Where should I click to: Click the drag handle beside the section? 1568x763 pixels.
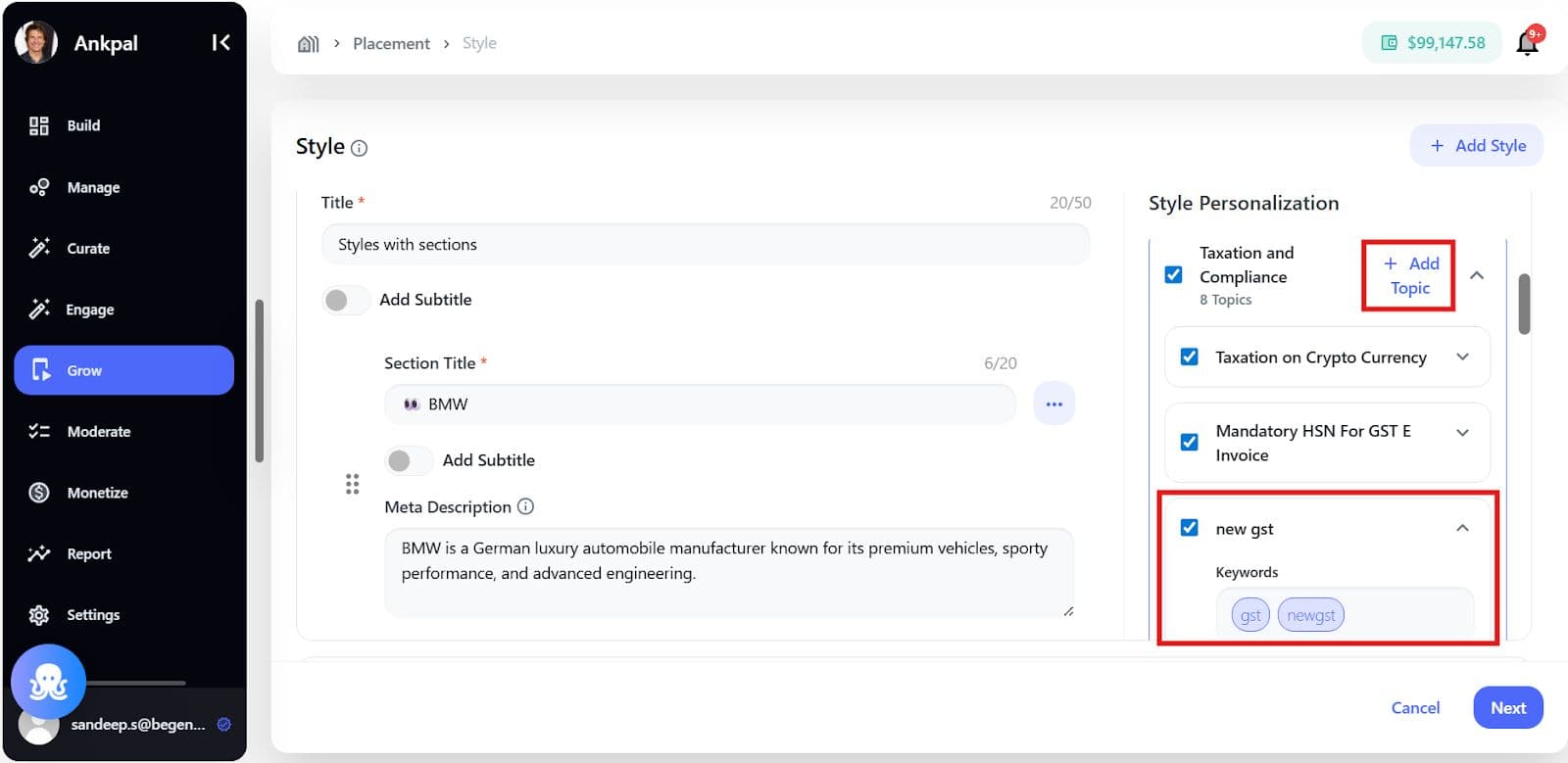(352, 484)
